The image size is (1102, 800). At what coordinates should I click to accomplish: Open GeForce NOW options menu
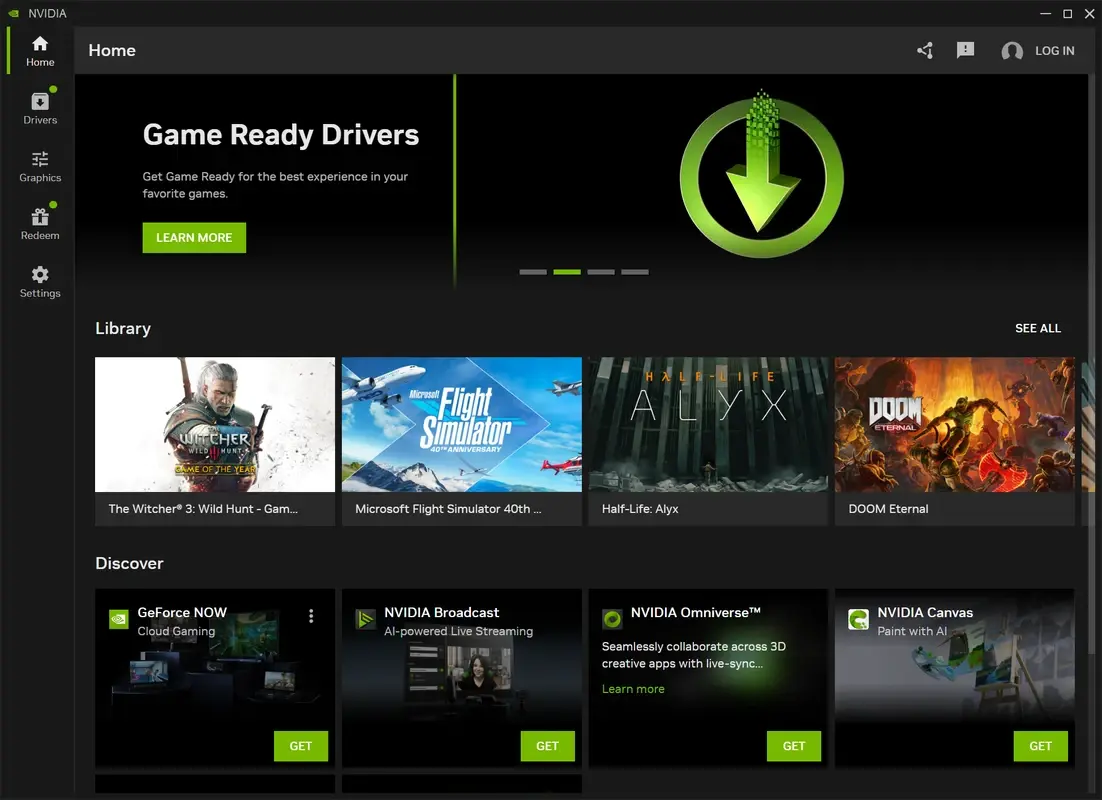click(311, 616)
